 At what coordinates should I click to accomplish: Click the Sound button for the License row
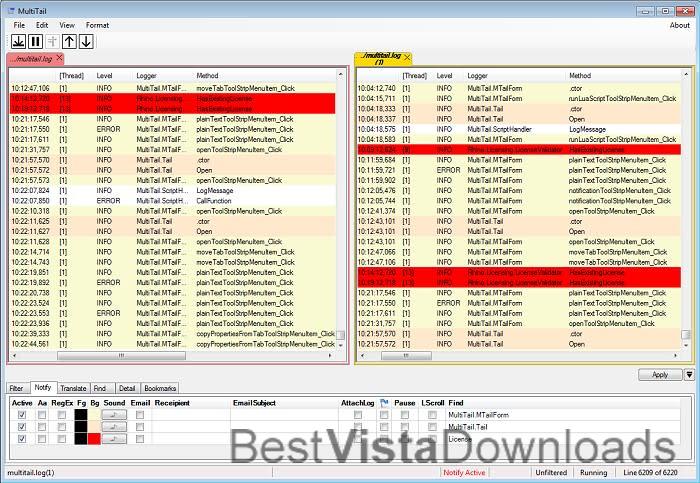click(114, 439)
